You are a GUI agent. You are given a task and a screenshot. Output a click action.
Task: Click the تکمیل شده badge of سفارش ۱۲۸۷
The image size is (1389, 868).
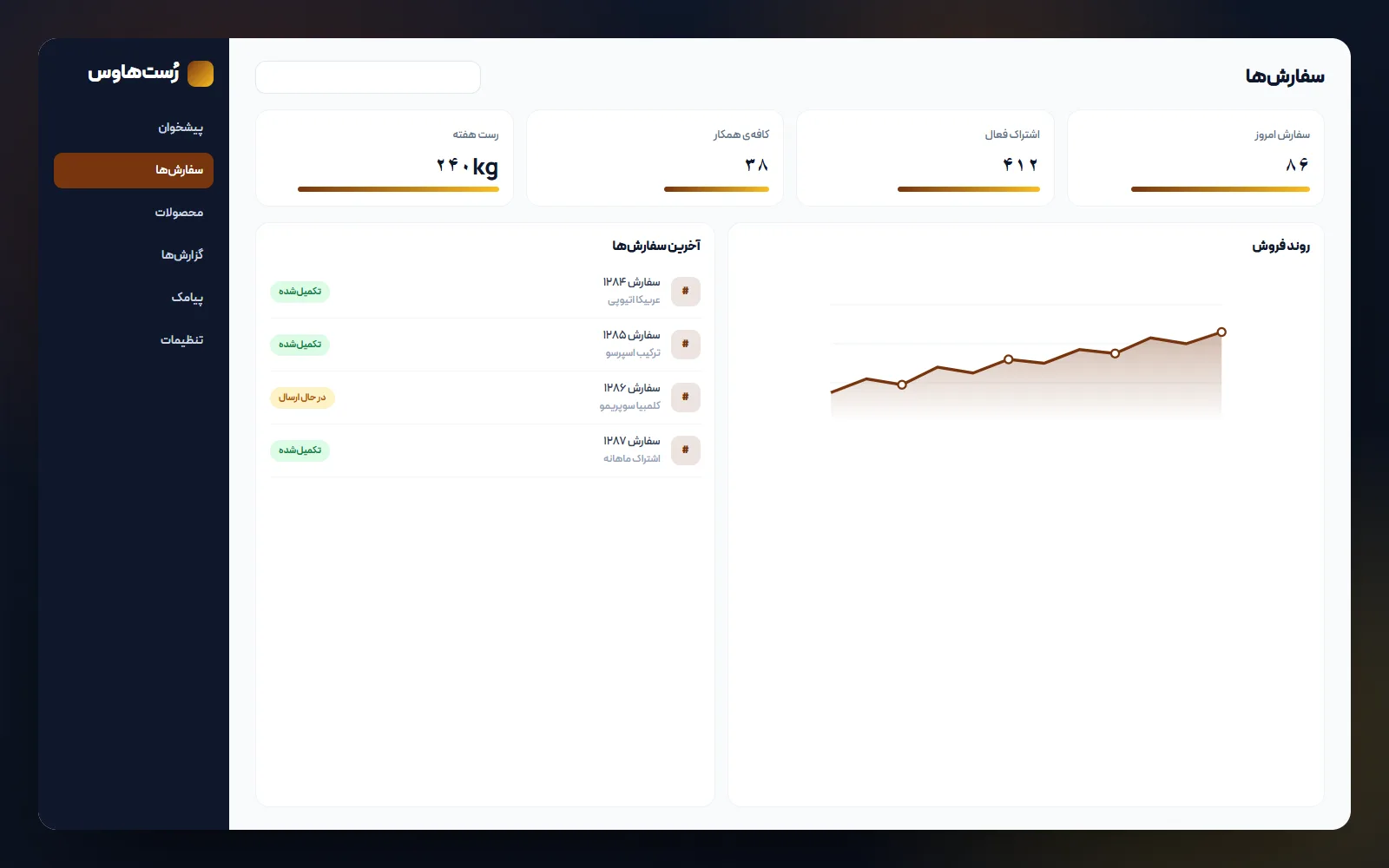[x=300, y=450]
